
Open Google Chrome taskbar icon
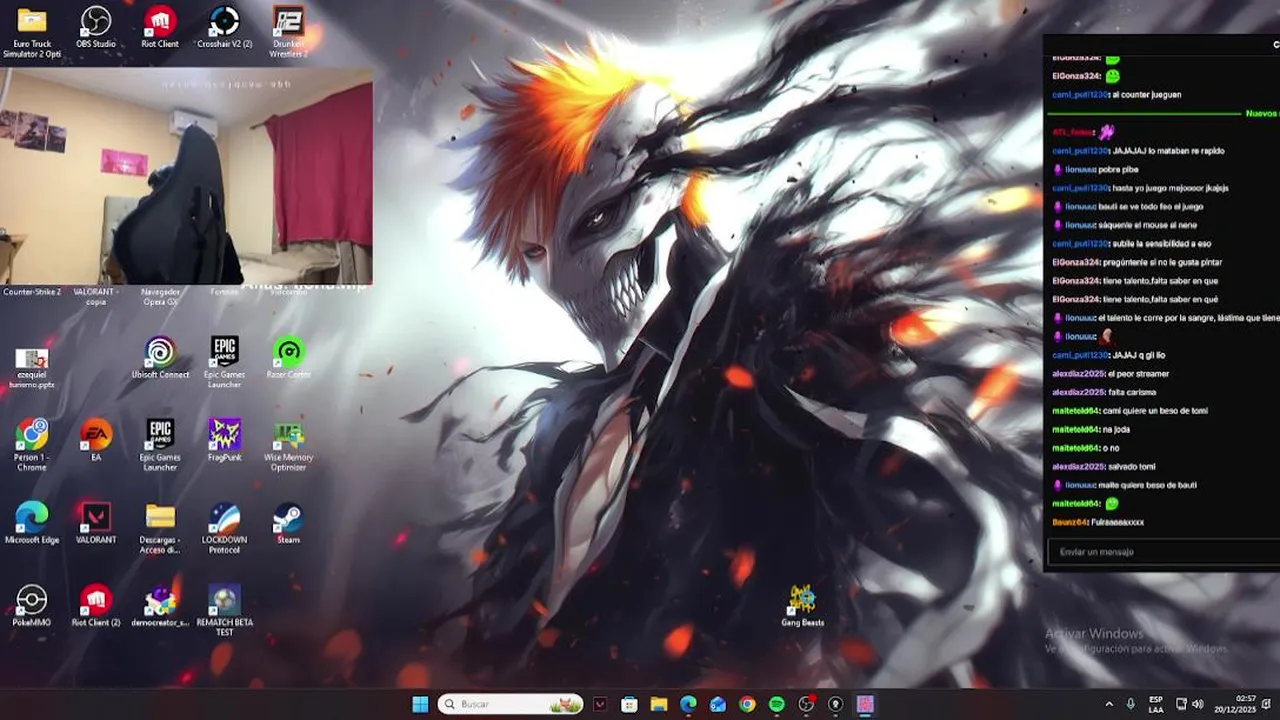tap(747, 704)
